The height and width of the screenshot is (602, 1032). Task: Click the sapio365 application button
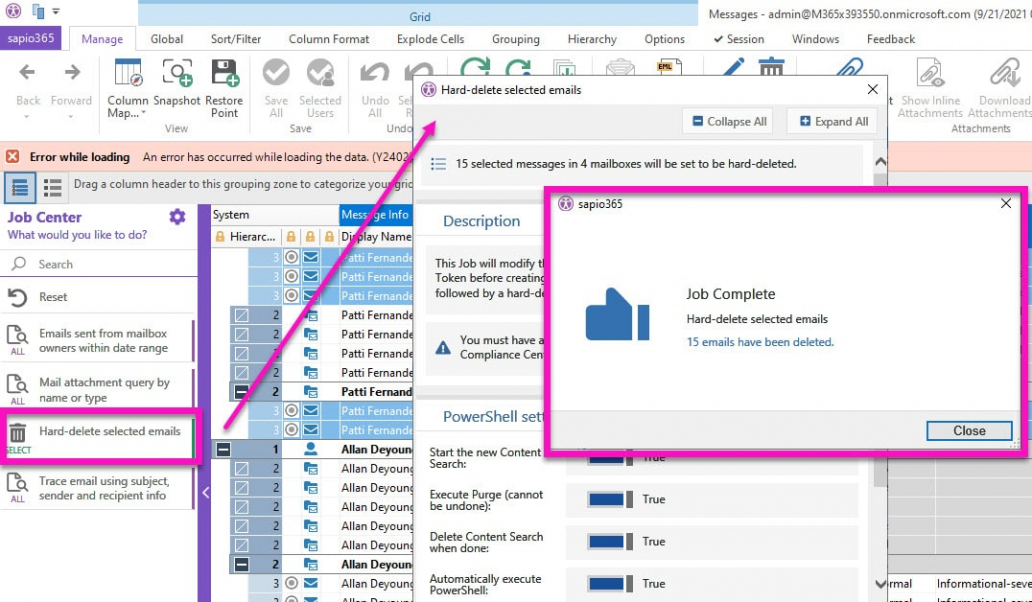pos(31,38)
